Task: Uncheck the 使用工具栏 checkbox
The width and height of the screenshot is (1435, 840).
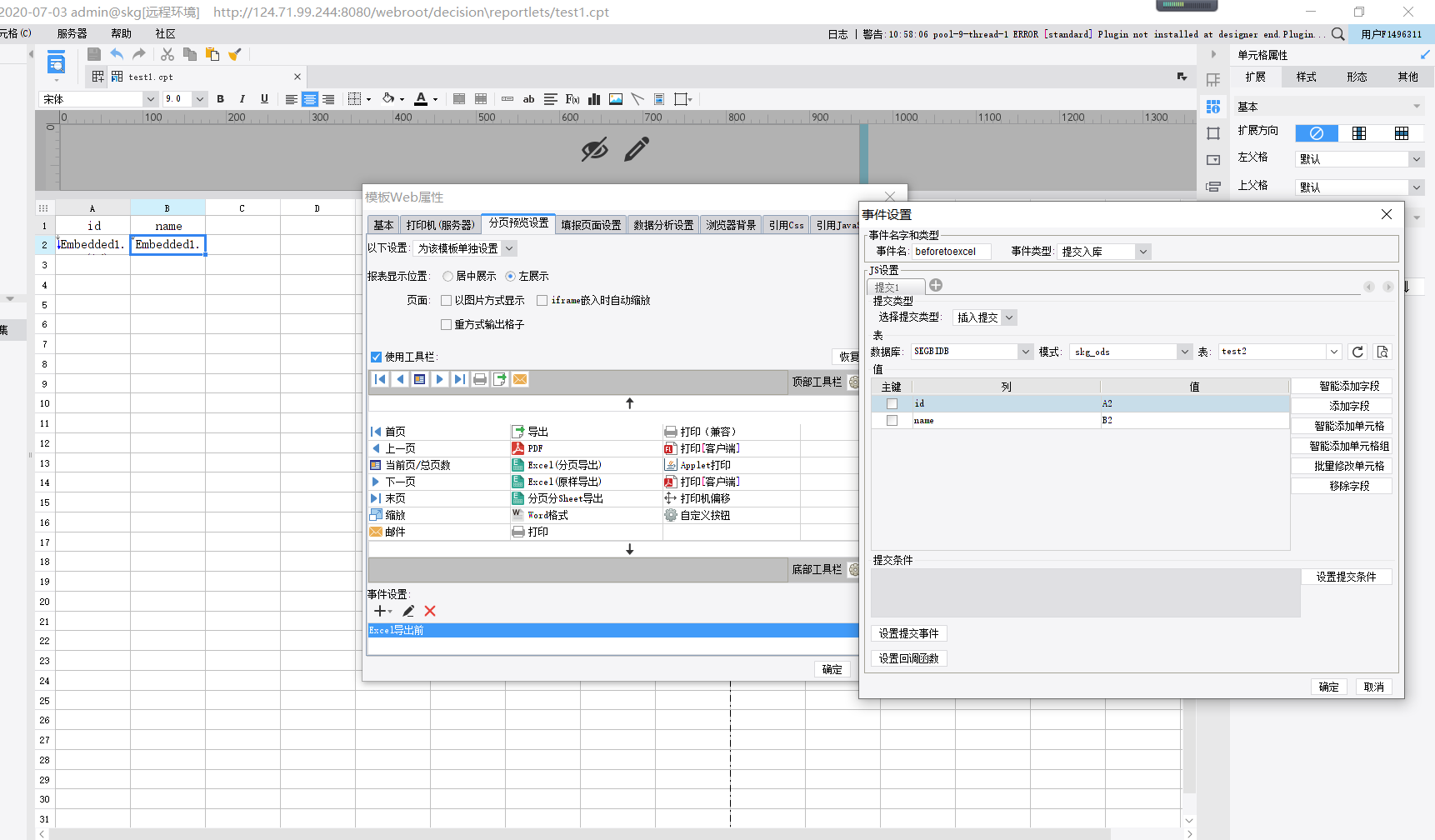Action: click(376, 357)
